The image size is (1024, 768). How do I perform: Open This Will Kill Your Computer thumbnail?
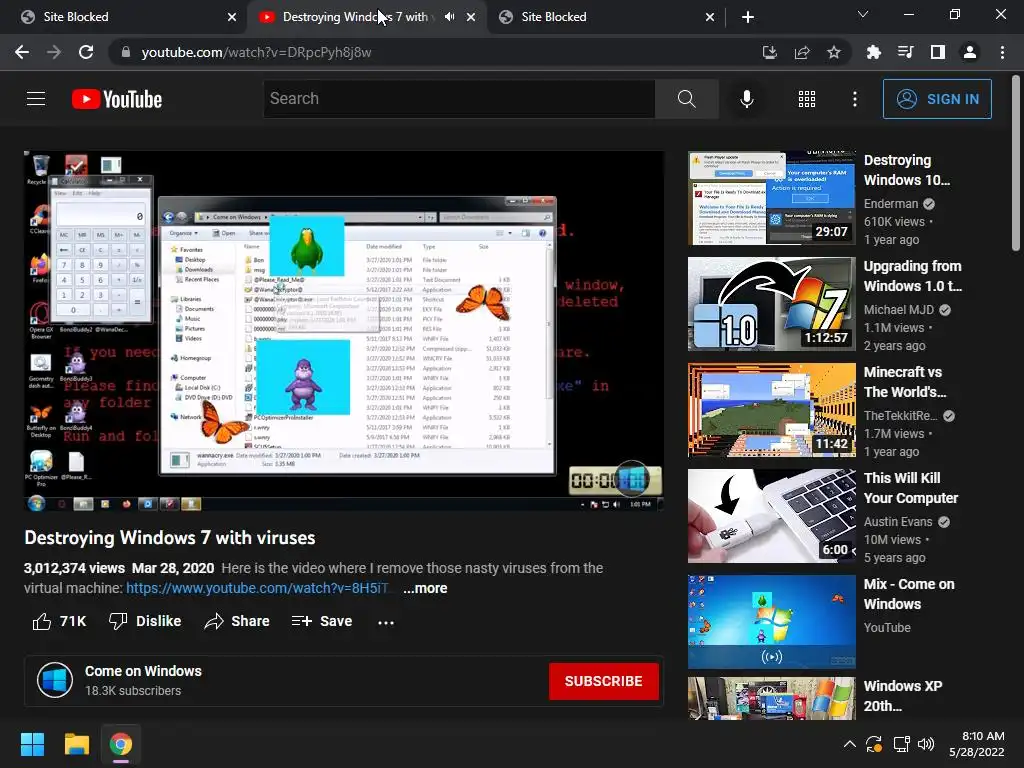[771, 515]
